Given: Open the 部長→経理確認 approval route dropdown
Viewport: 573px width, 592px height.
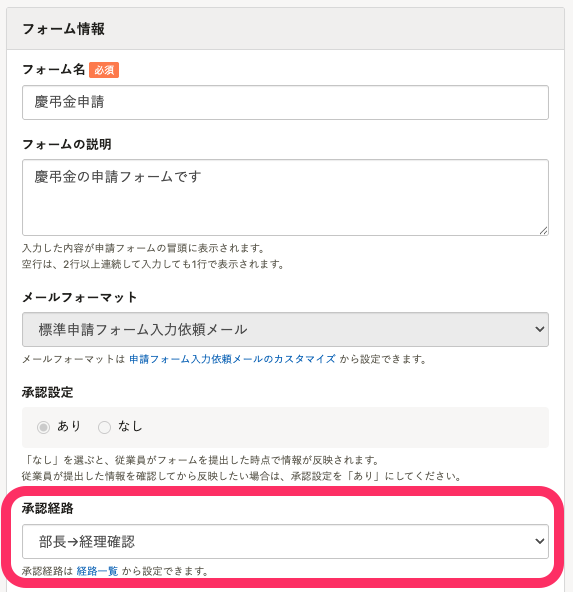Looking at the screenshot, I should pos(285,541).
